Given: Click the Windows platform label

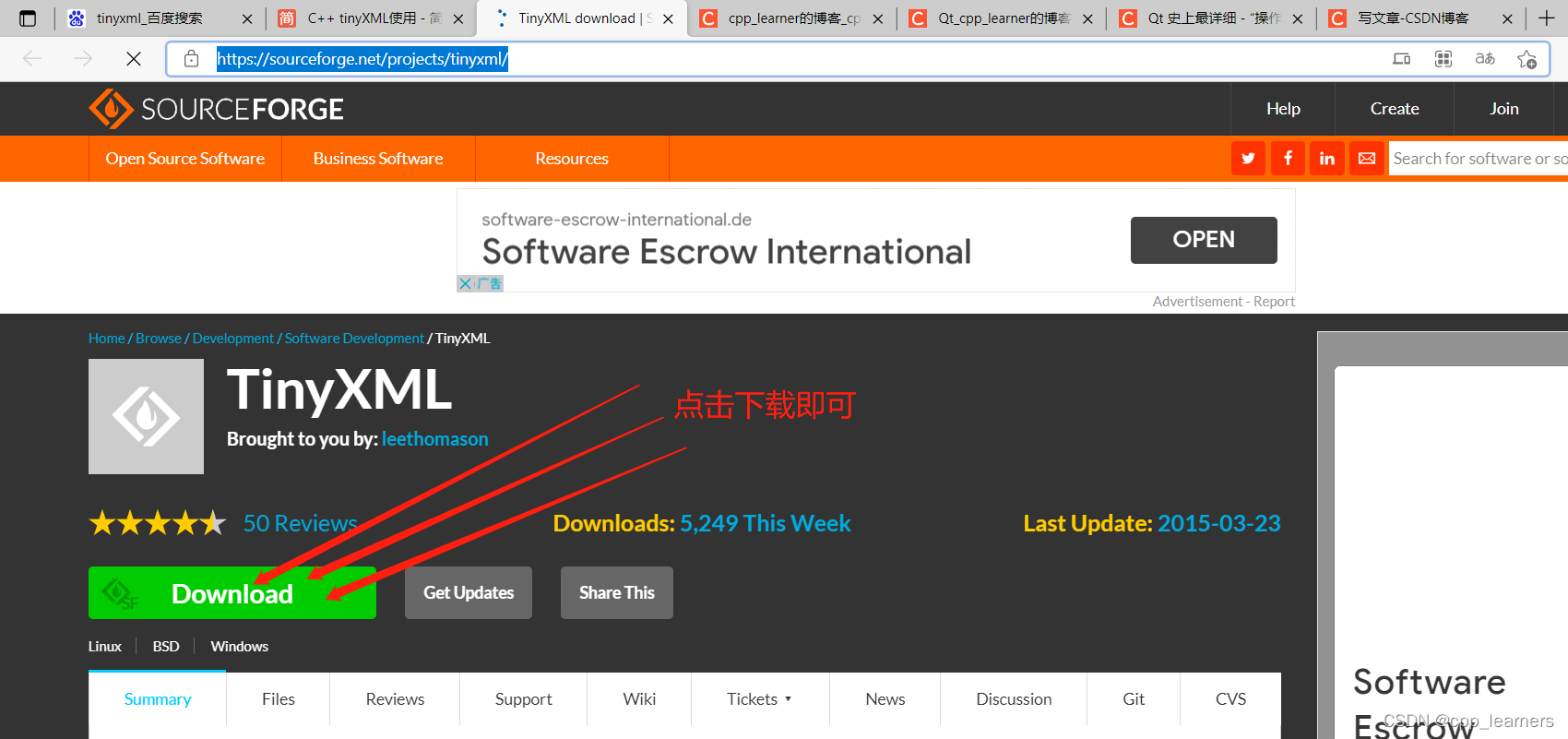Looking at the screenshot, I should pos(240,647).
